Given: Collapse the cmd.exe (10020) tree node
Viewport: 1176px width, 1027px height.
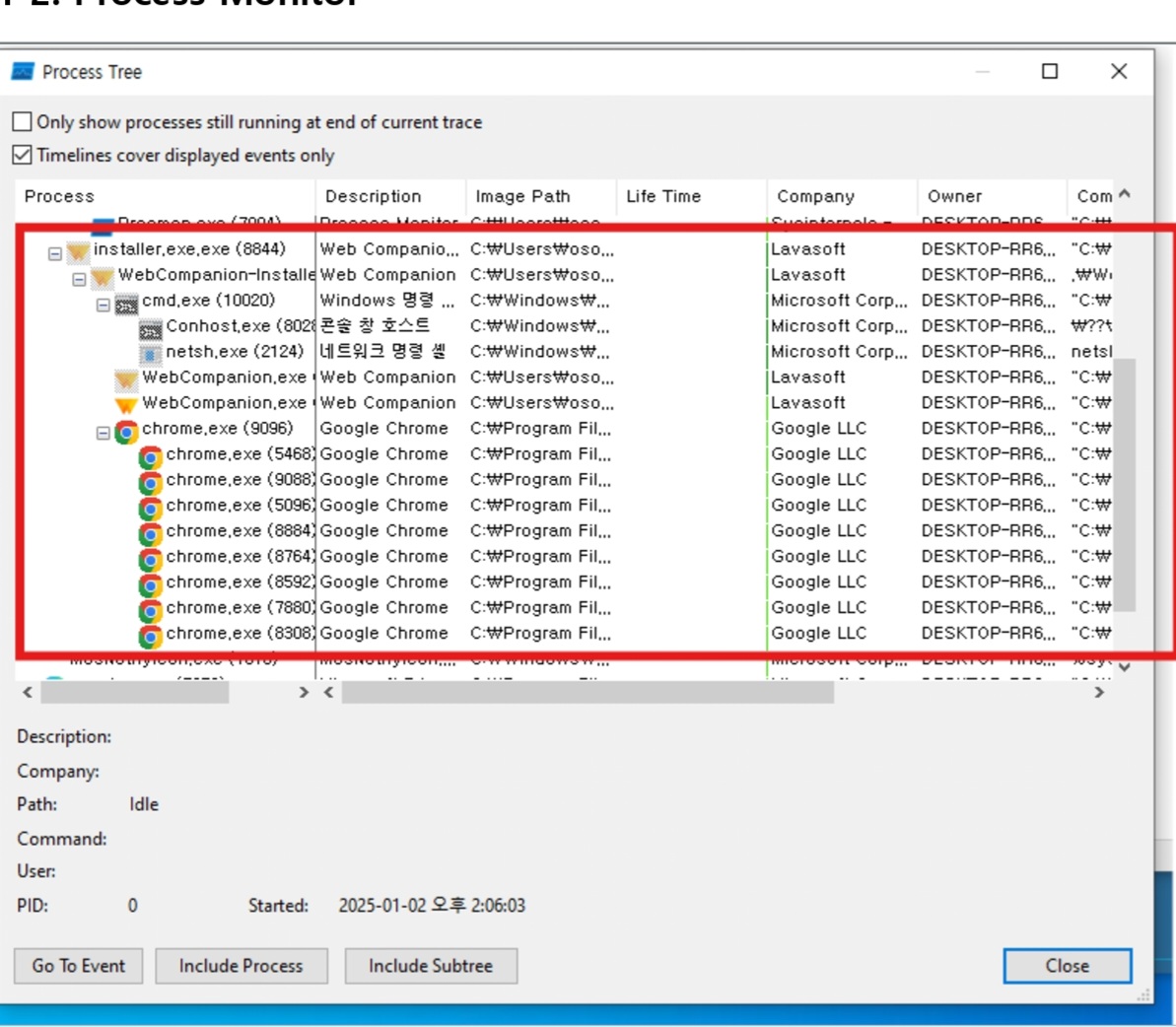Looking at the screenshot, I should 103,306.
